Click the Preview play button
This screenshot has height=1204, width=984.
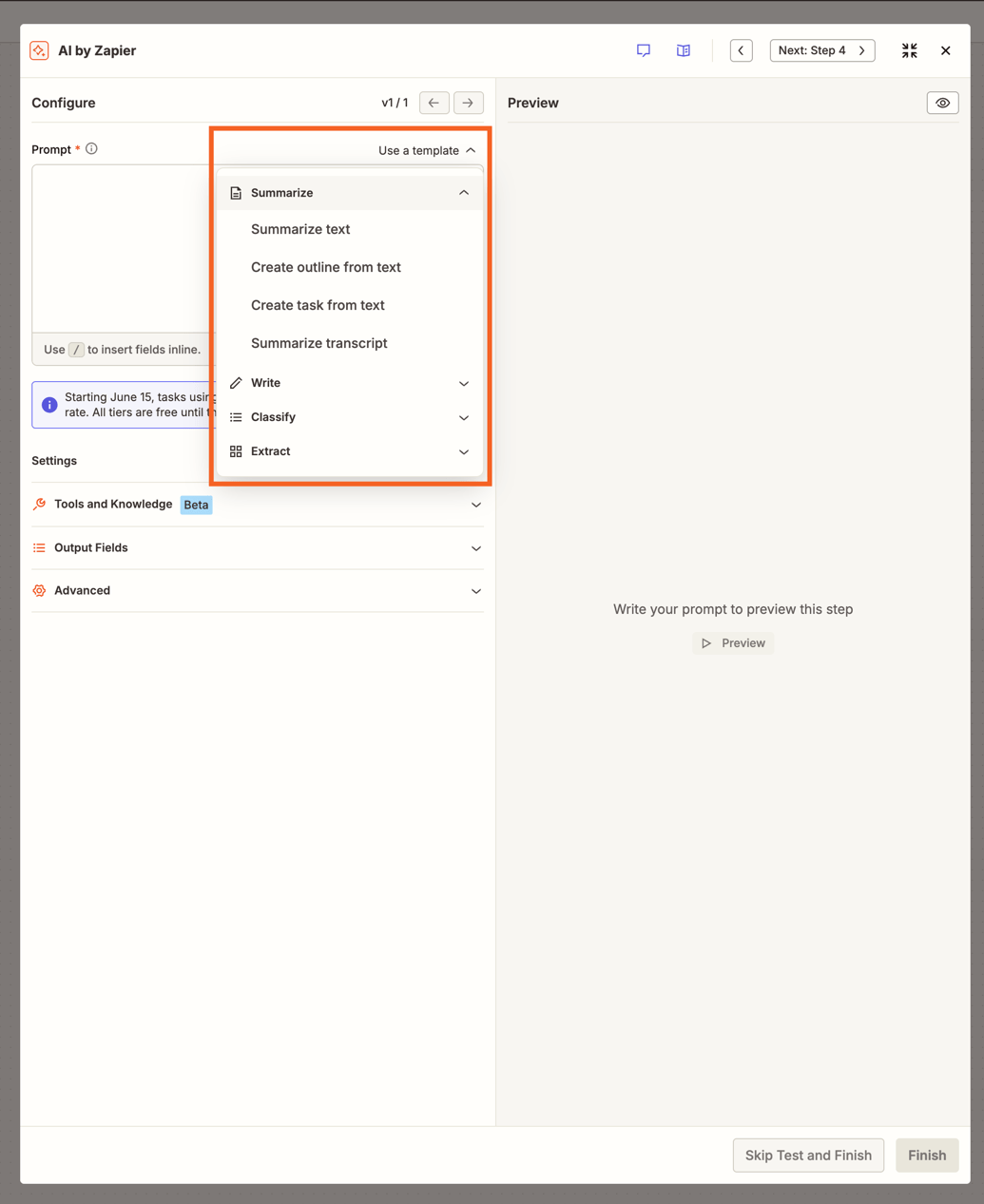click(733, 643)
